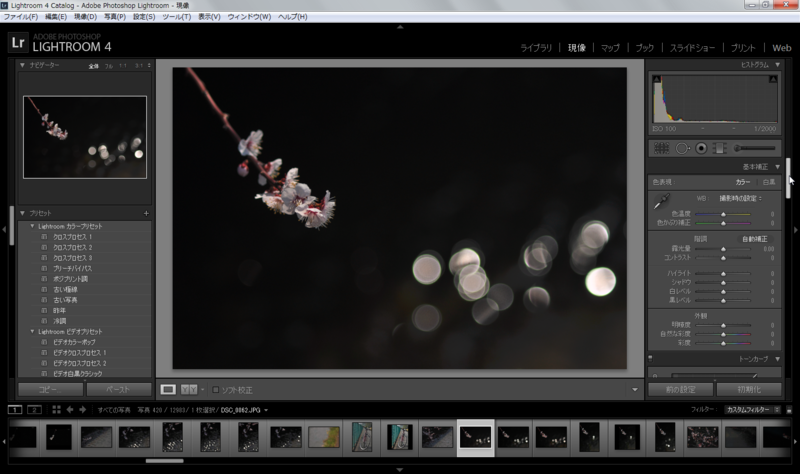Show shadow clipping via histogram's left triangle
The width and height of the screenshot is (800, 474).
pyautogui.click(x=657, y=80)
